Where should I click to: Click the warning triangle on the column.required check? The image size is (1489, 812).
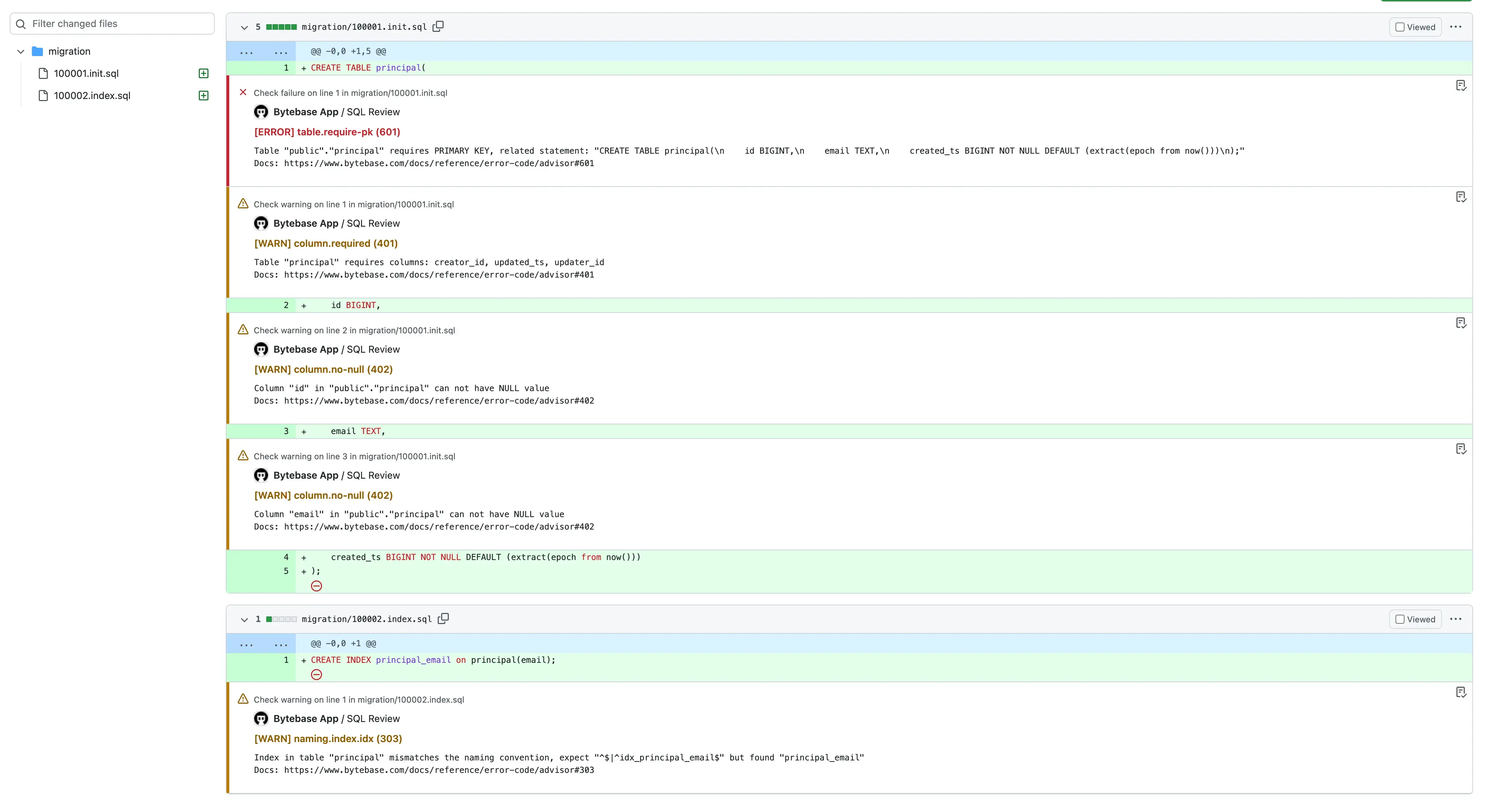click(x=243, y=204)
